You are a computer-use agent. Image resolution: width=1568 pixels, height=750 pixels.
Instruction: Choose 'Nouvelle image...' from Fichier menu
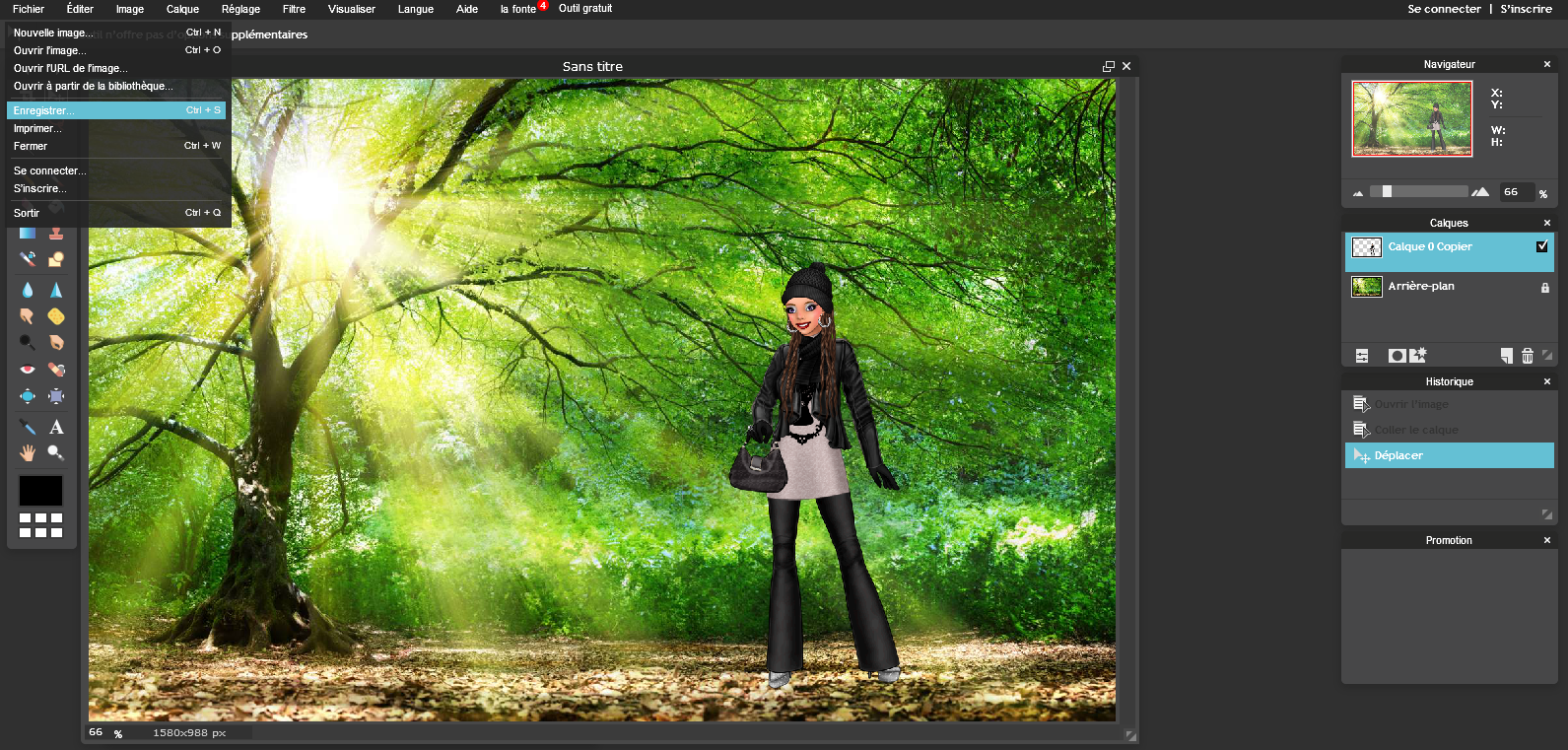tap(117, 33)
